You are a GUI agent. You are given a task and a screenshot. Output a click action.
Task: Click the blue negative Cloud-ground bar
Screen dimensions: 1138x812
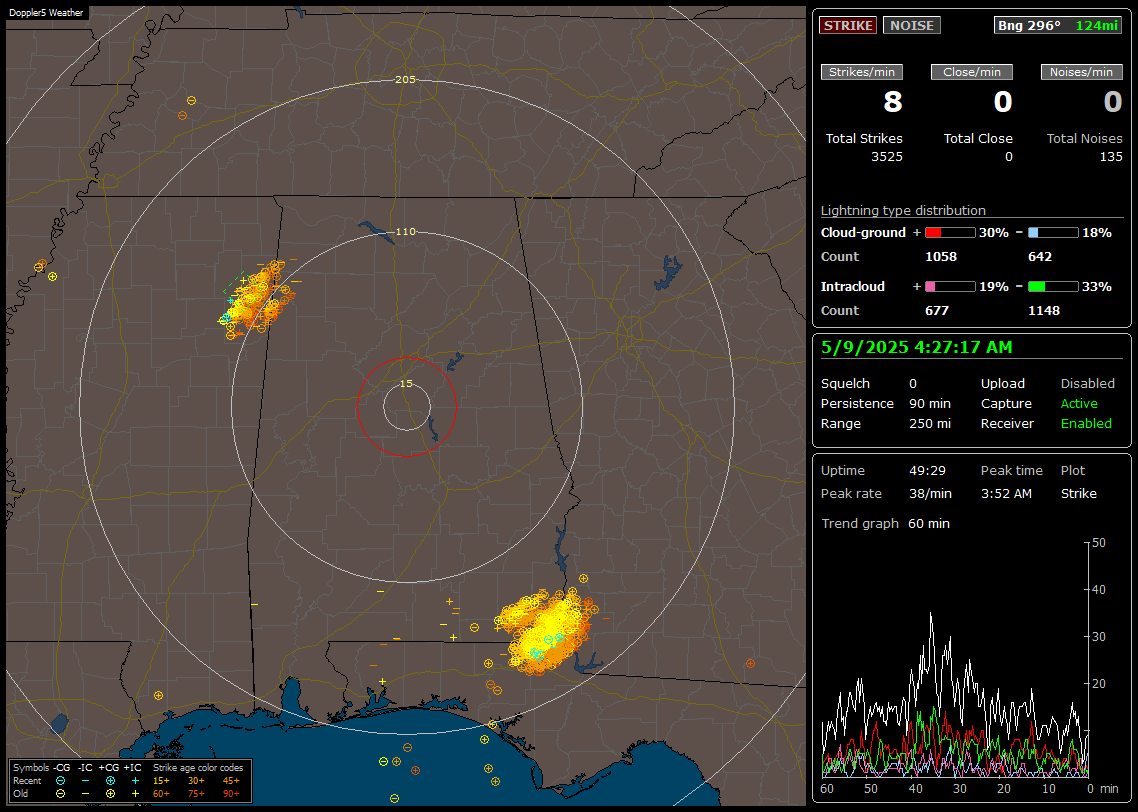[1053, 233]
